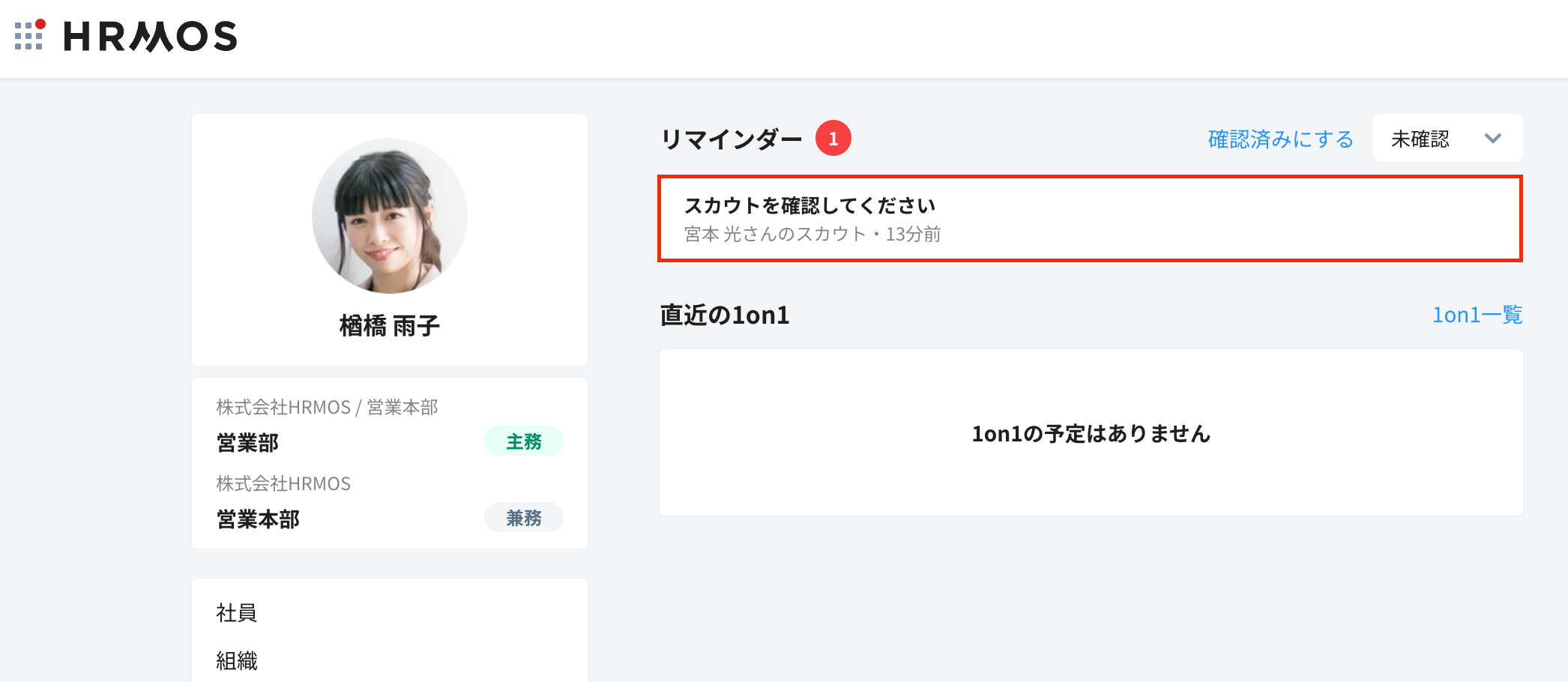
Task: Open the 未確認 filter dropdown
Action: [x=1447, y=139]
